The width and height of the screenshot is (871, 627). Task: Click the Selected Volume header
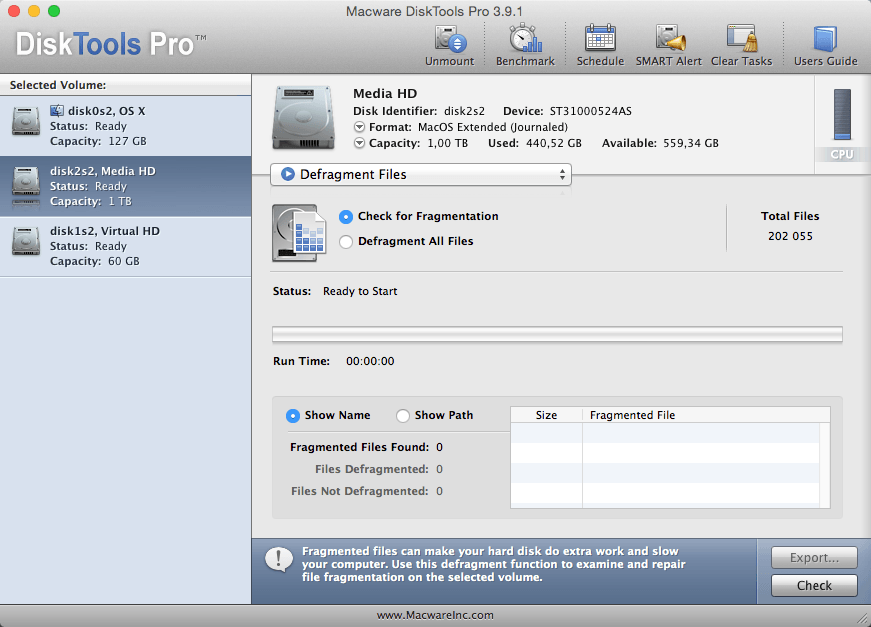pyautogui.click(x=58, y=85)
